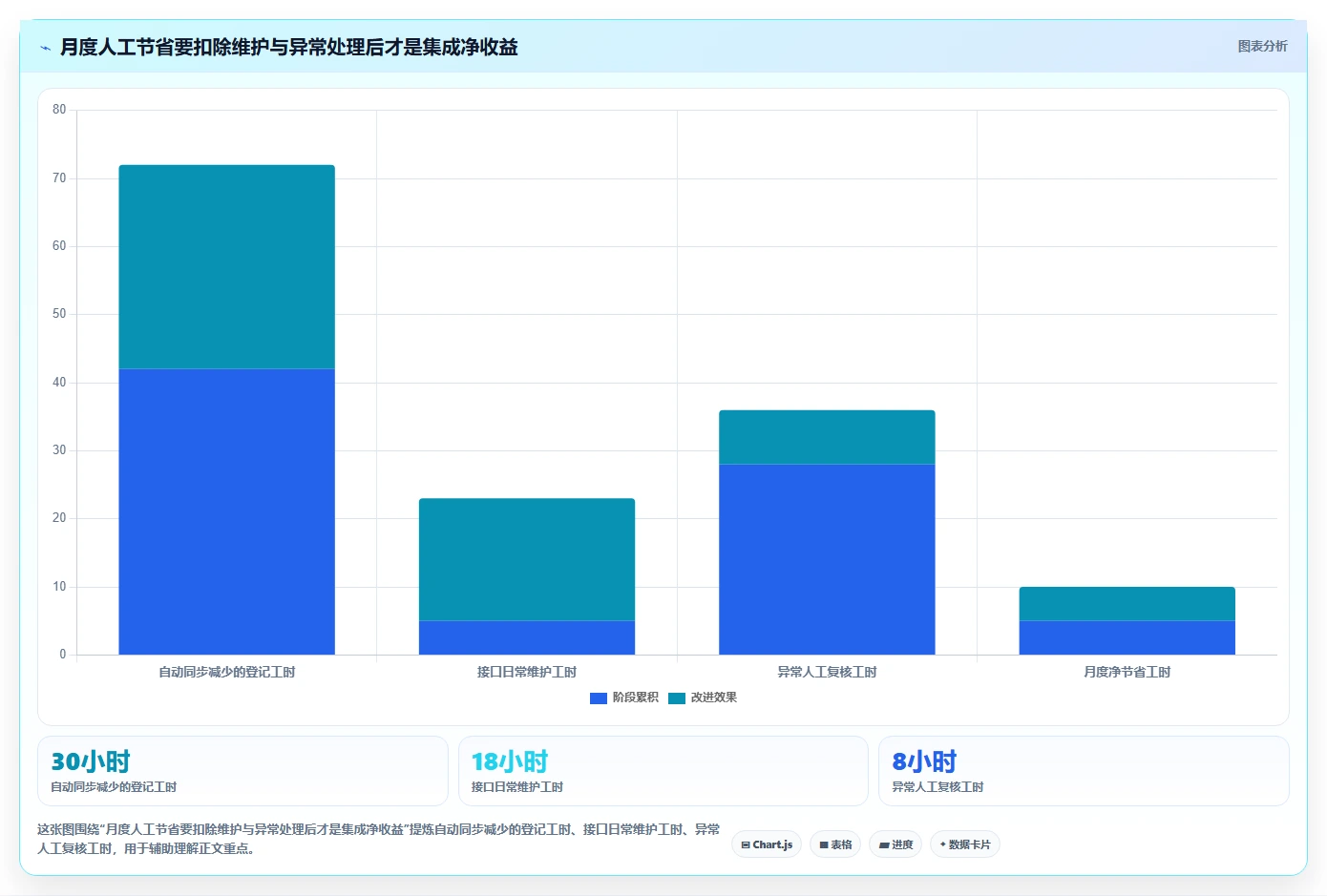The height and width of the screenshot is (896, 1327).
Task: Click the x-axis label 自动同步减少的登记工时
Action: click(x=226, y=672)
